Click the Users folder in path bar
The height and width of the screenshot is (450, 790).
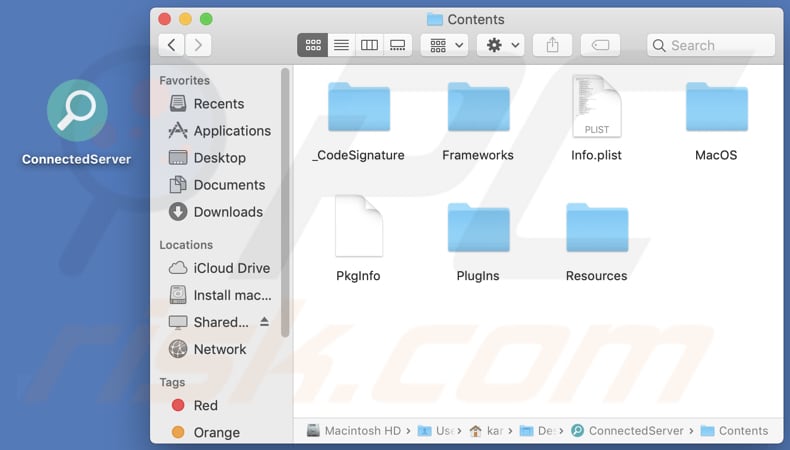coord(436,431)
